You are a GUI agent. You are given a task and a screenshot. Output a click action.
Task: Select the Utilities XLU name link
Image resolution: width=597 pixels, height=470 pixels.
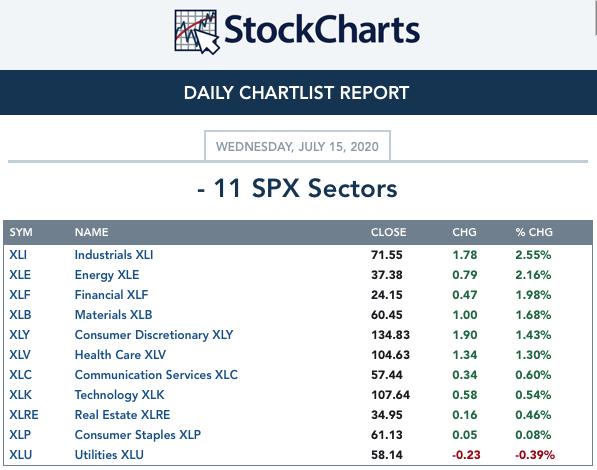(109, 455)
